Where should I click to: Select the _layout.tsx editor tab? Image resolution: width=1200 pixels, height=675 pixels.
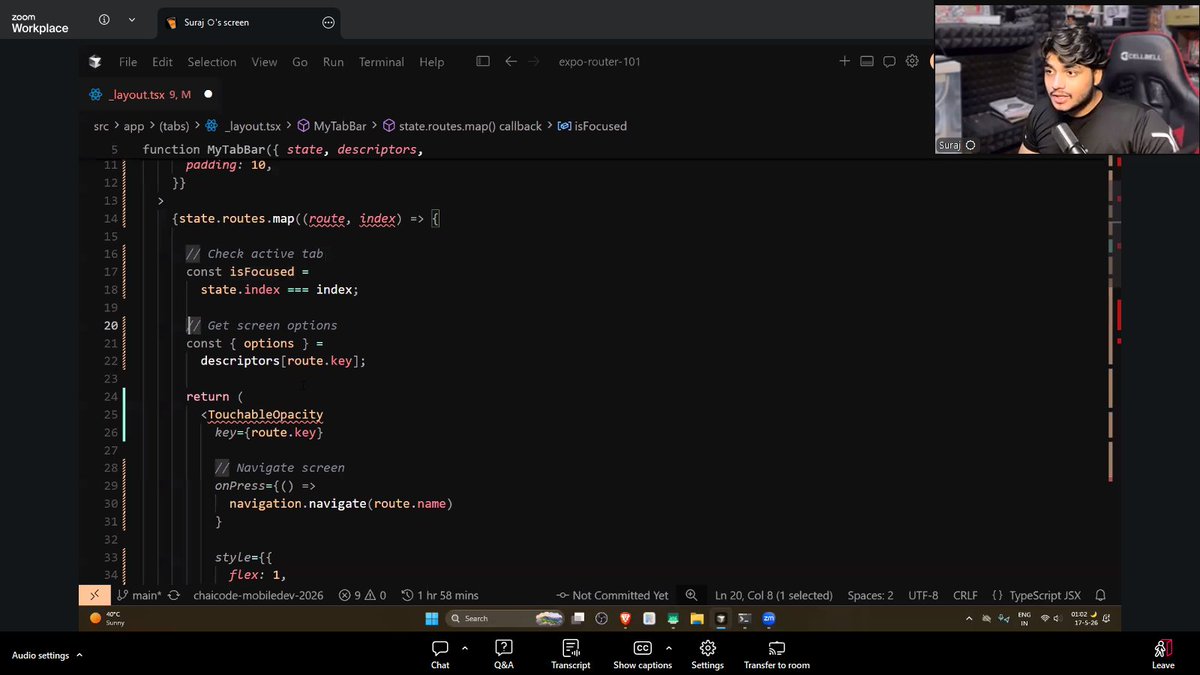click(x=151, y=94)
